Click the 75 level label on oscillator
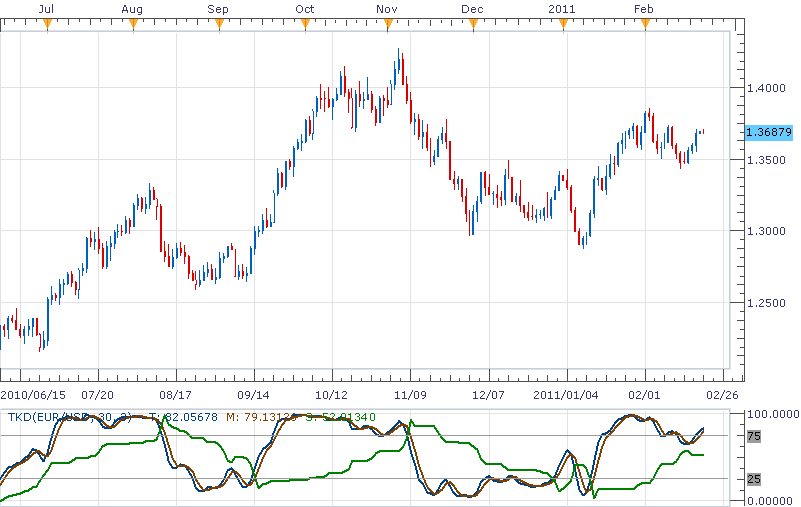 tap(753, 436)
